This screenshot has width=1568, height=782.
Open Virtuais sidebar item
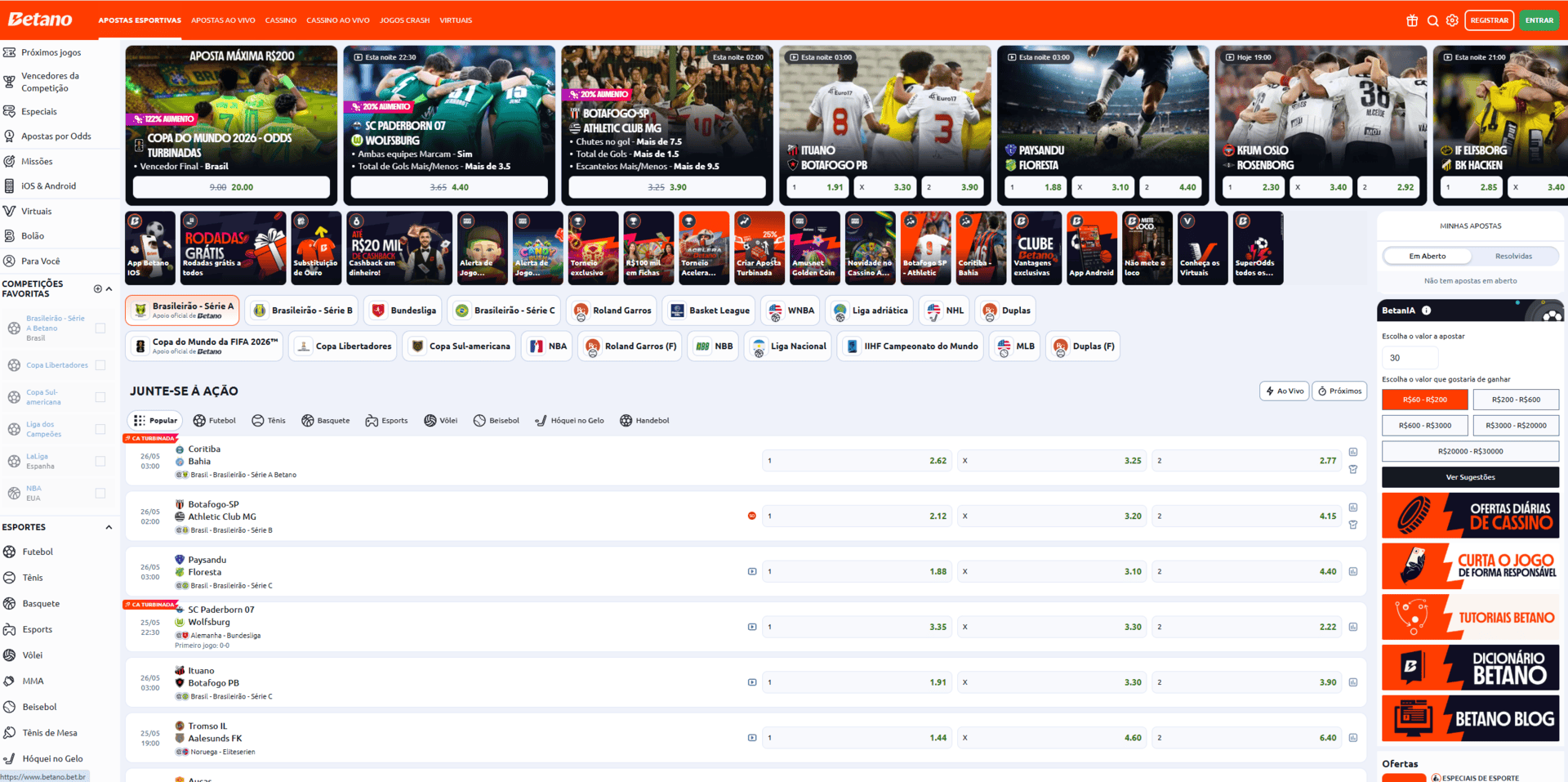pos(36,212)
